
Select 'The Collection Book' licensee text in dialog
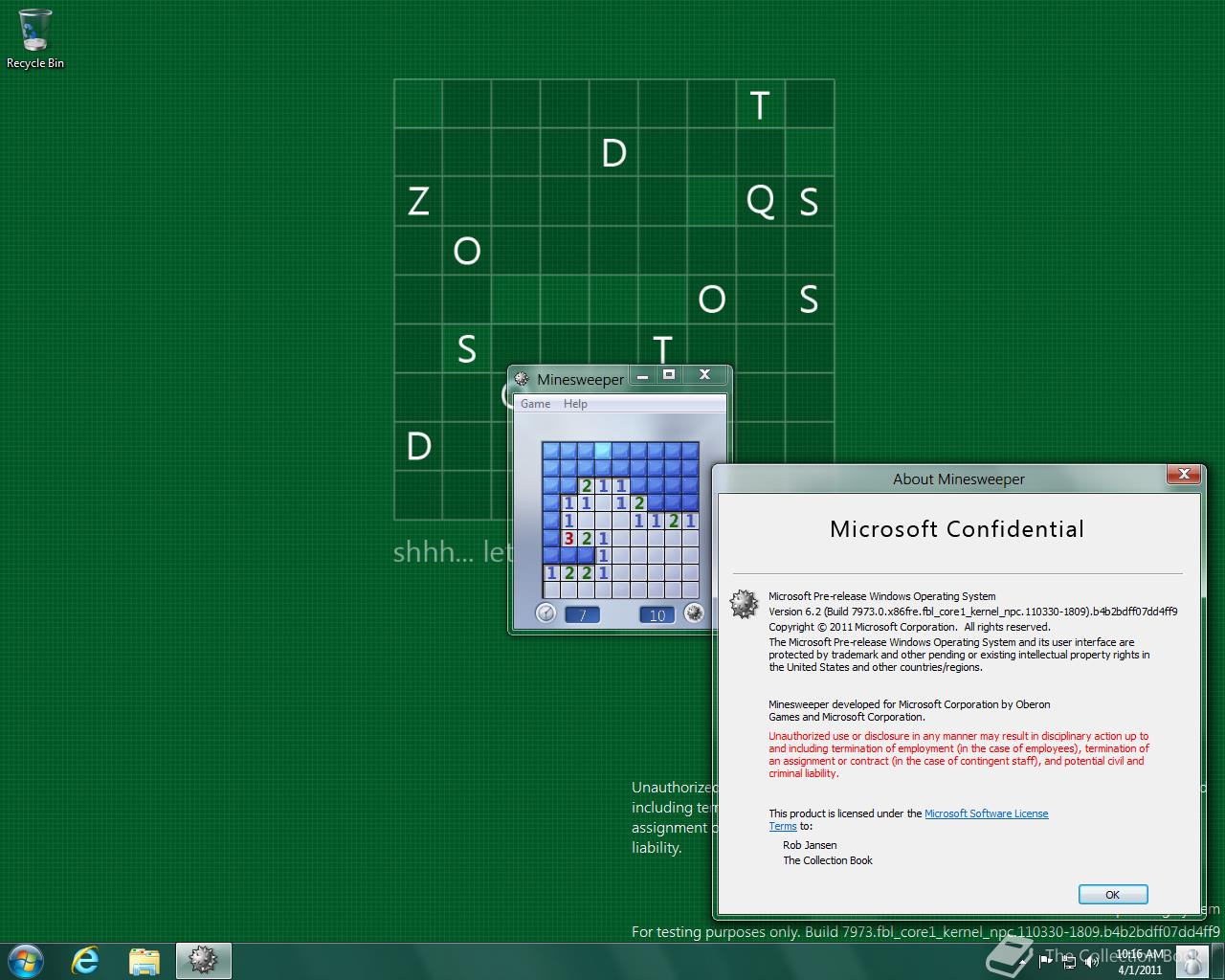[x=828, y=860]
